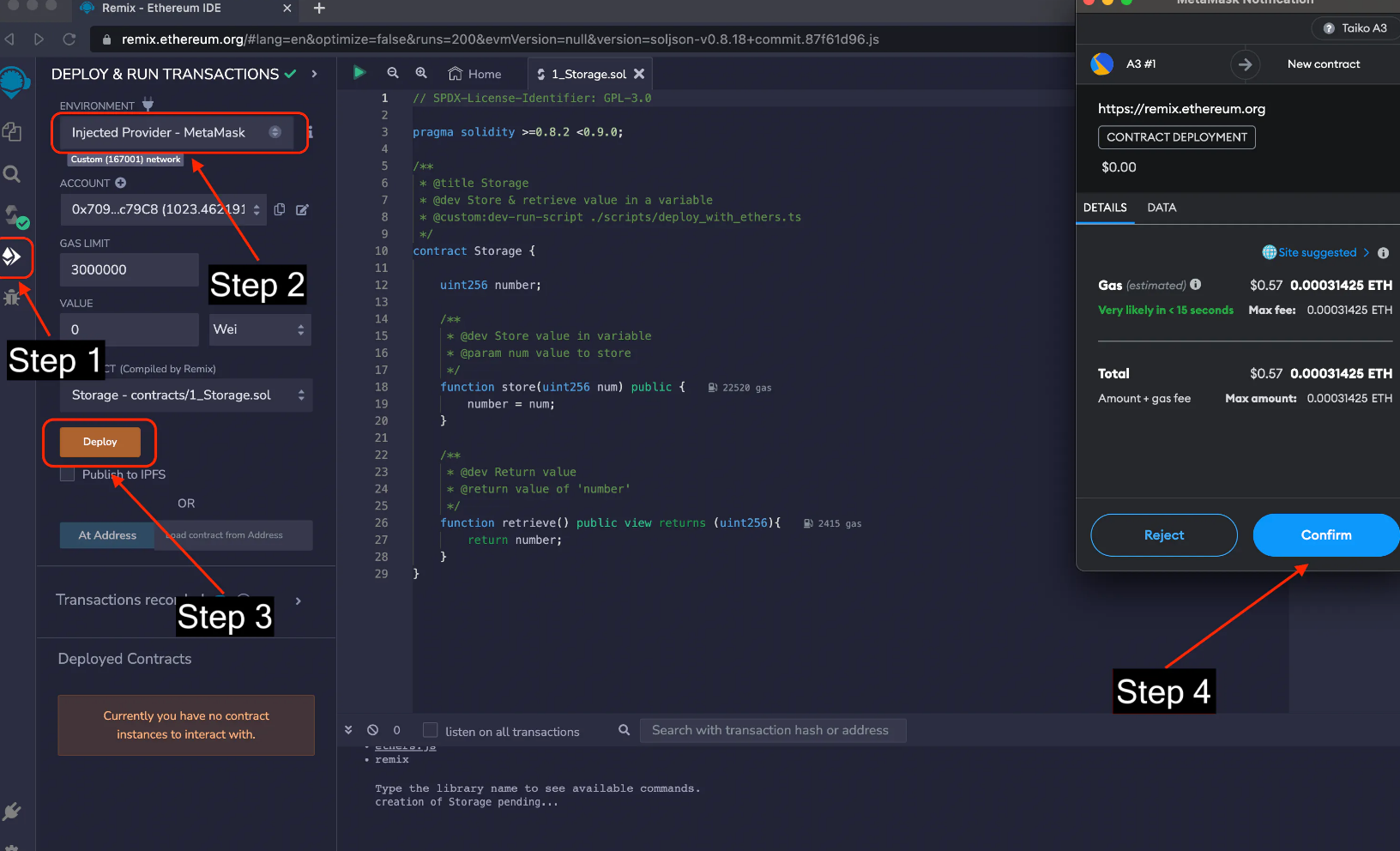Click the info icon beside the Environment selector
The height and width of the screenshot is (851, 1400).
pos(311,132)
